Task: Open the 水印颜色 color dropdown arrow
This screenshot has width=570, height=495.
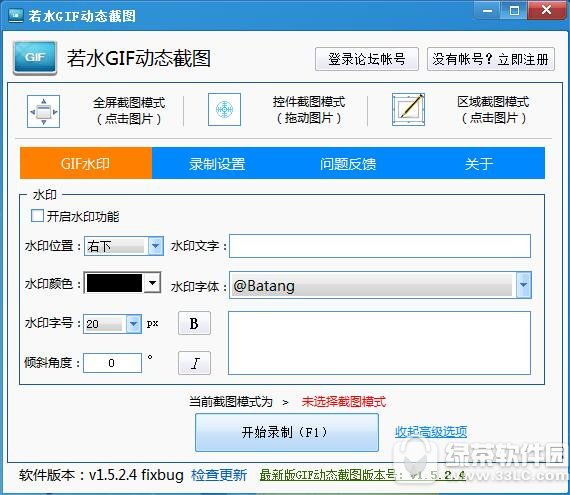Action: coord(153,283)
